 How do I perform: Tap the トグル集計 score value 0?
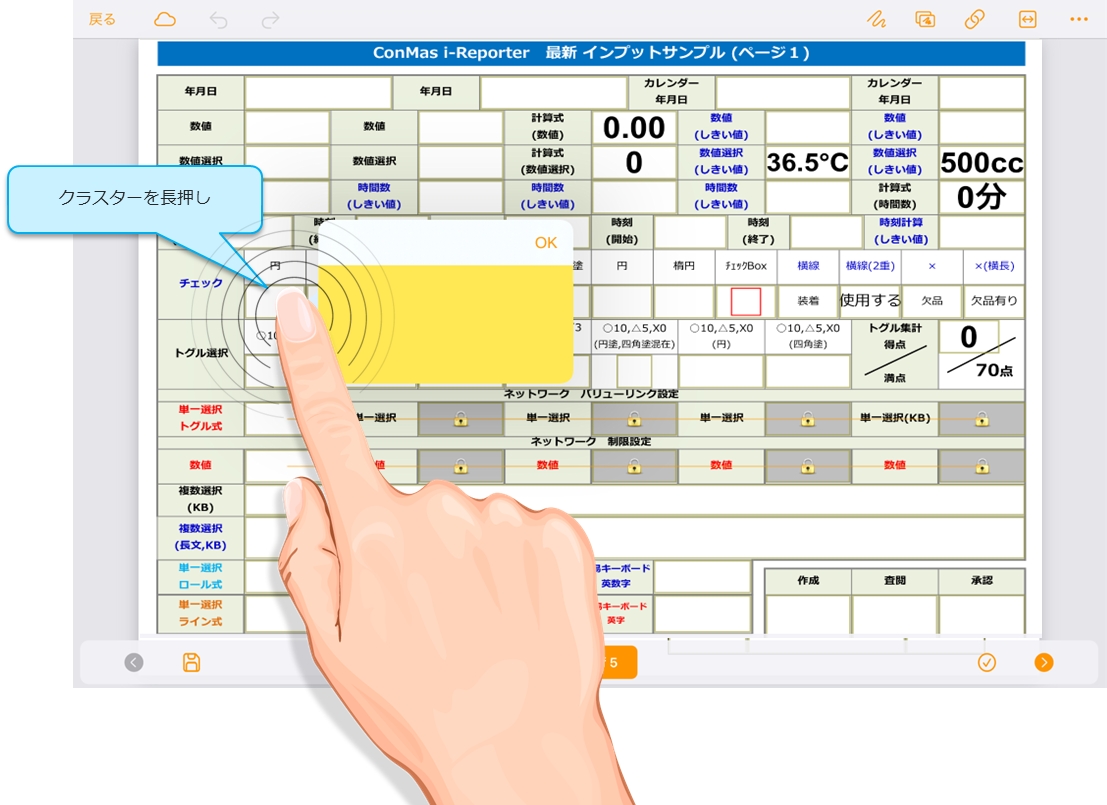click(969, 337)
